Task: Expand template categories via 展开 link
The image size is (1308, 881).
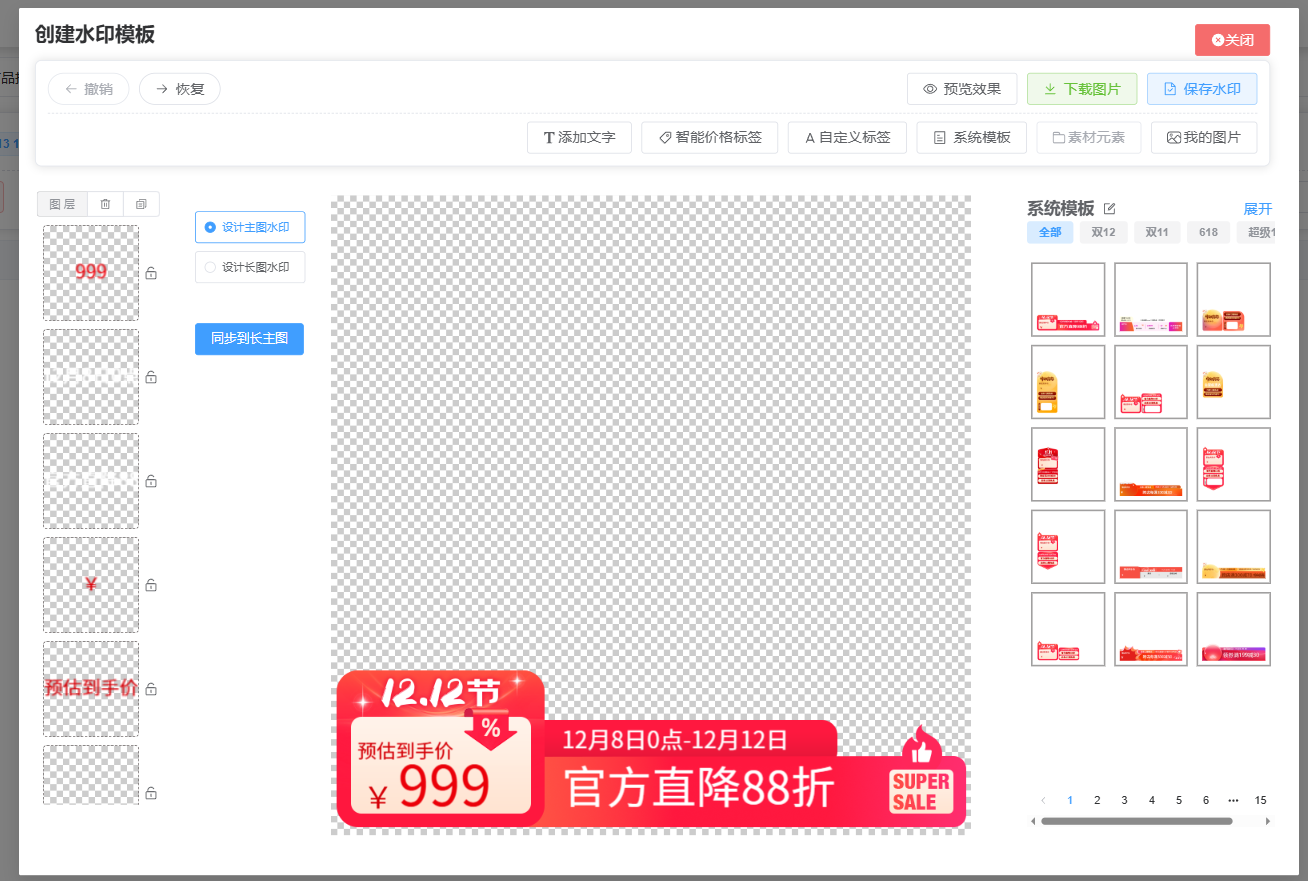Action: [1257, 209]
